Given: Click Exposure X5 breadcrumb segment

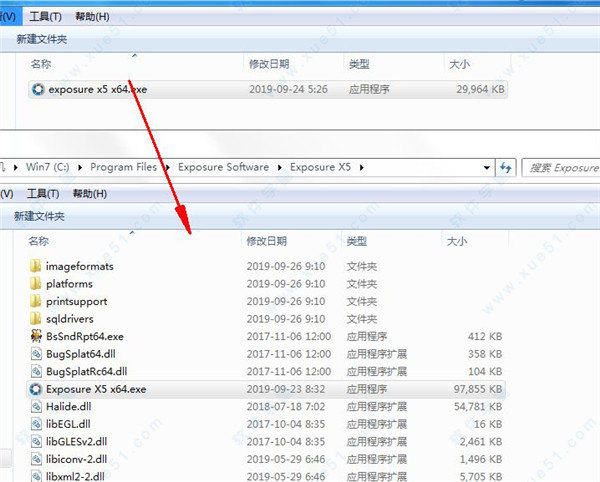Looking at the screenshot, I should pos(320,167).
